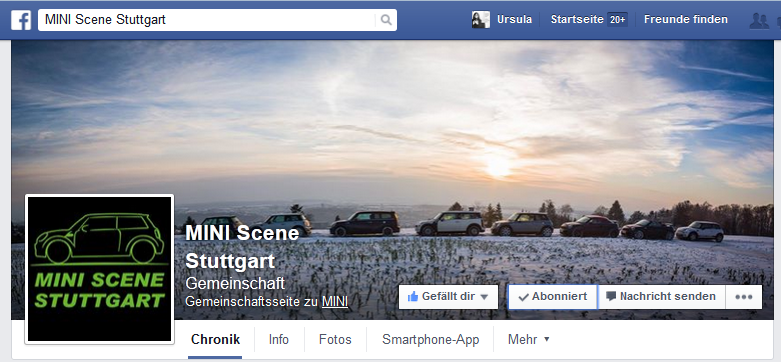Click the Gefällt dir button
781x362 pixels.
click(448, 297)
